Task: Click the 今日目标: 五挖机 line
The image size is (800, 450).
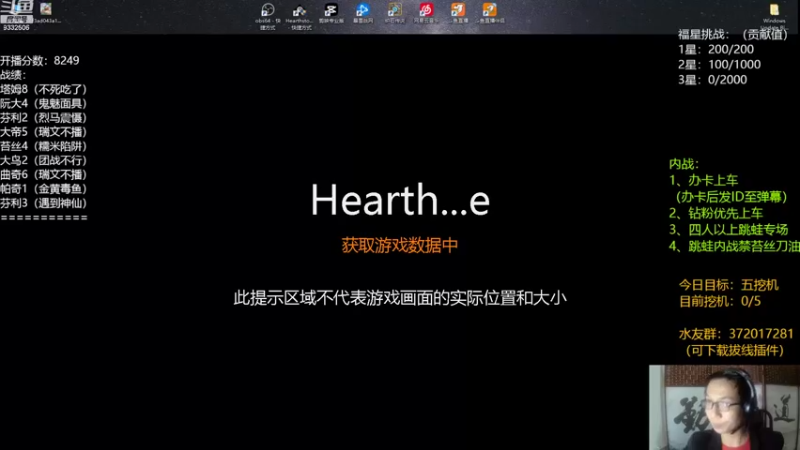Action: (x=729, y=285)
